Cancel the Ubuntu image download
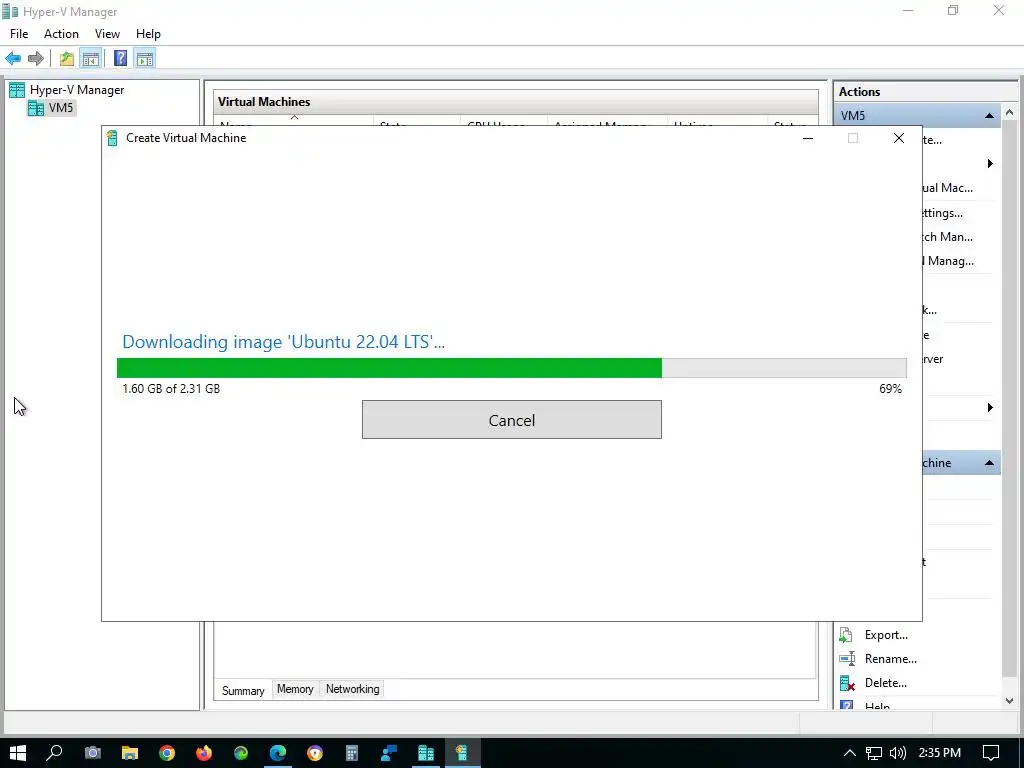Image resolution: width=1024 pixels, height=768 pixels. click(511, 420)
